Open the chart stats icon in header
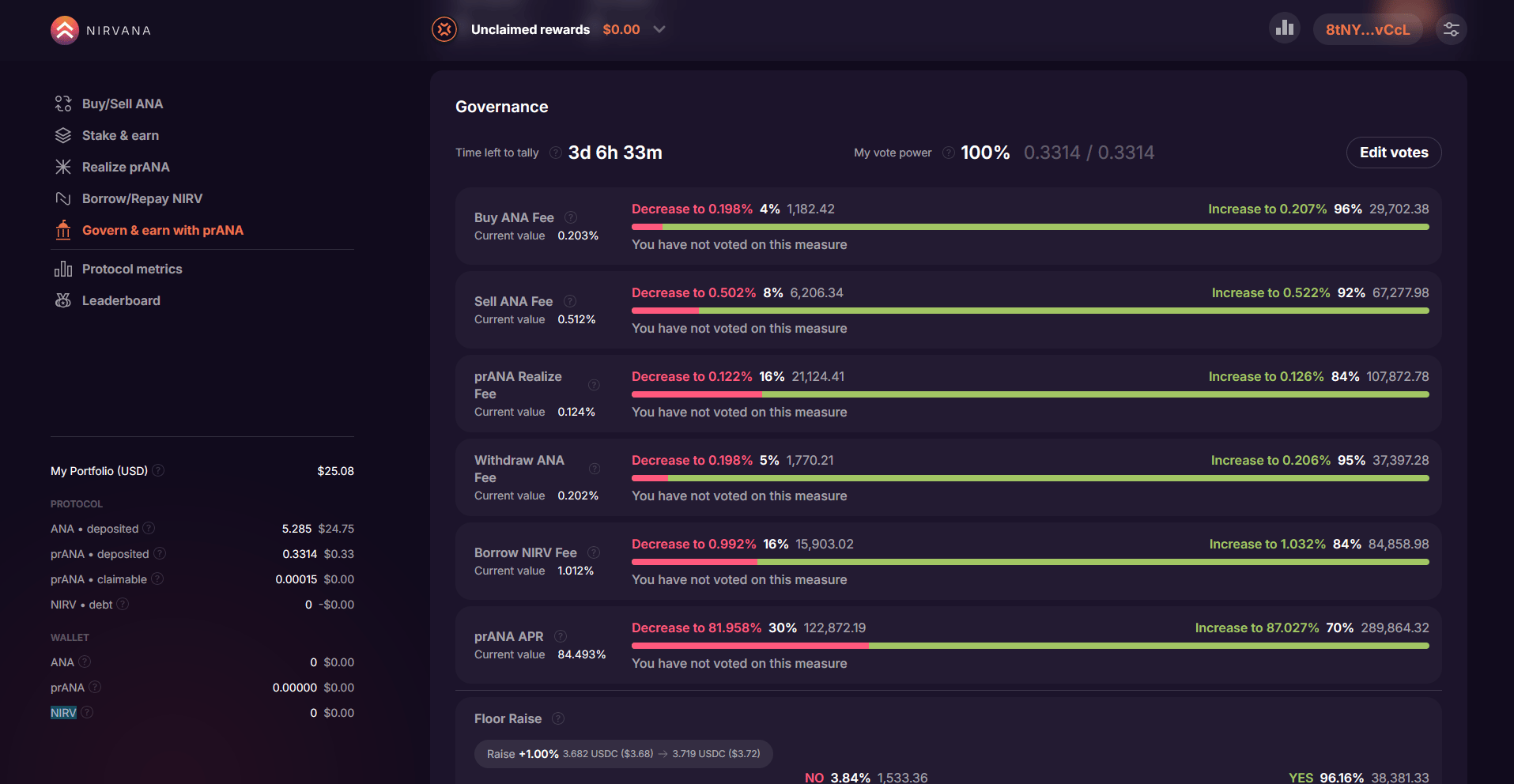1514x784 pixels. (x=1285, y=28)
